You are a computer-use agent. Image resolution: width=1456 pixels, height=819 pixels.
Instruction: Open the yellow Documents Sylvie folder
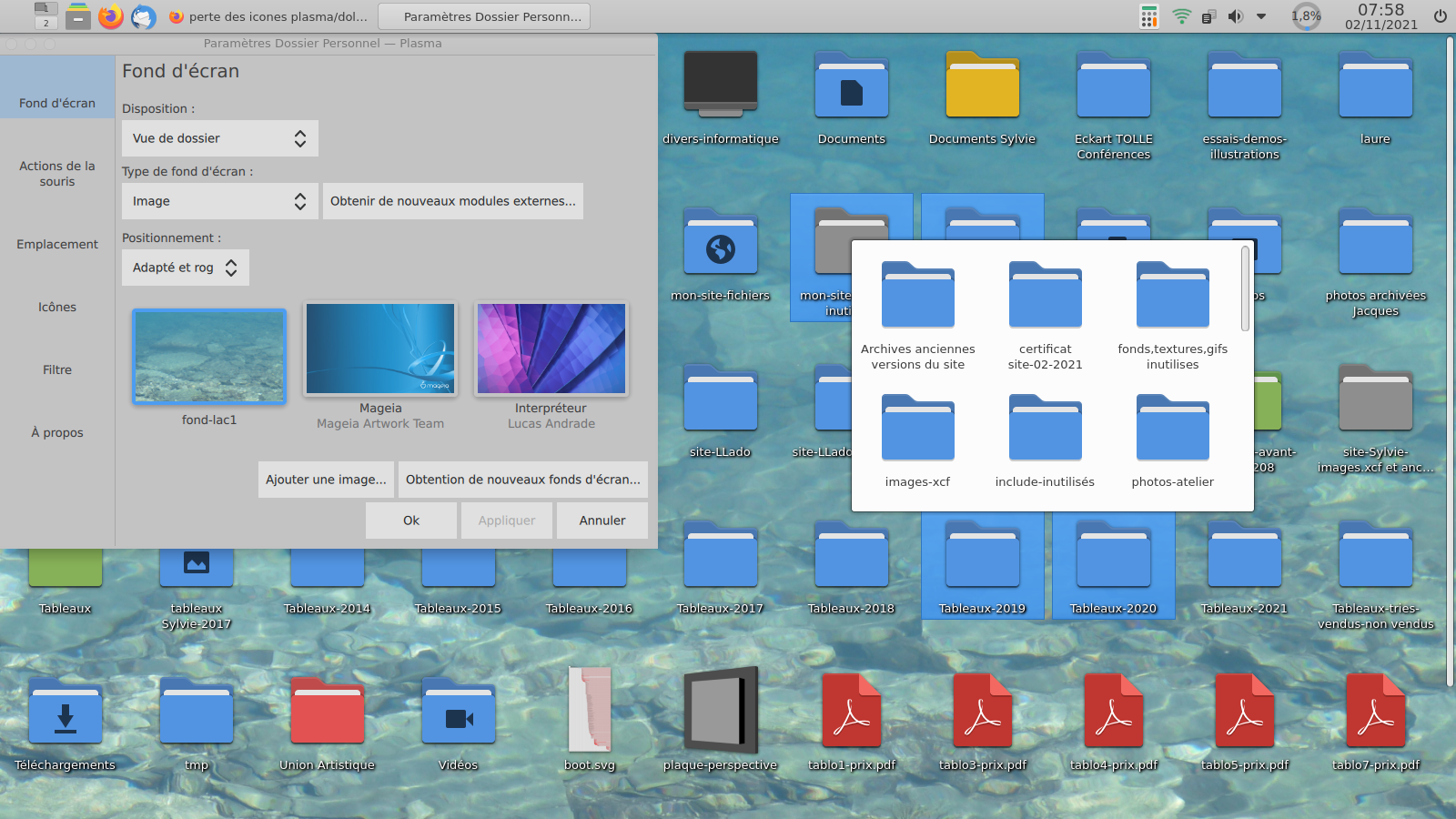983,85
